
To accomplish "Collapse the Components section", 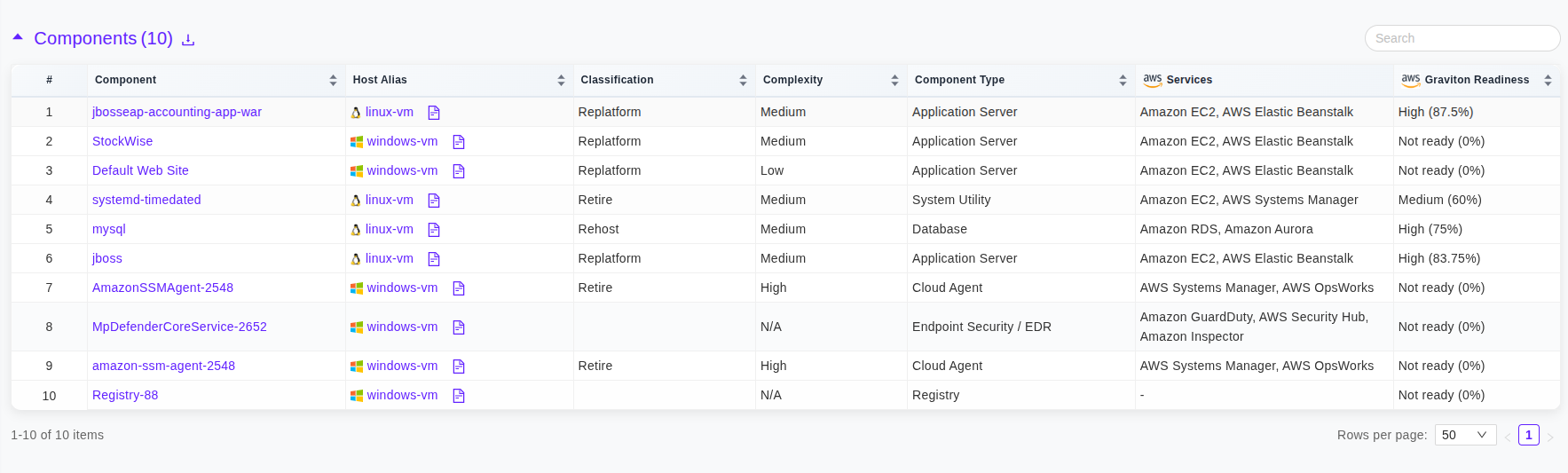I will click(18, 37).
